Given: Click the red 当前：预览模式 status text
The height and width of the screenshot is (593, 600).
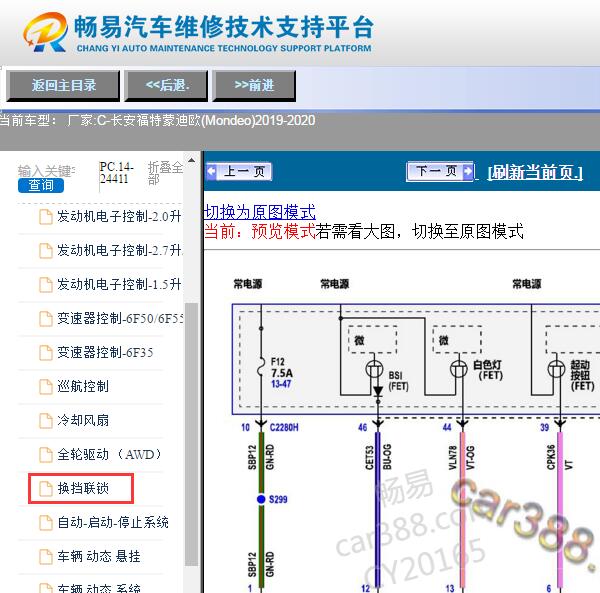Looking at the screenshot, I should [260, 231].
